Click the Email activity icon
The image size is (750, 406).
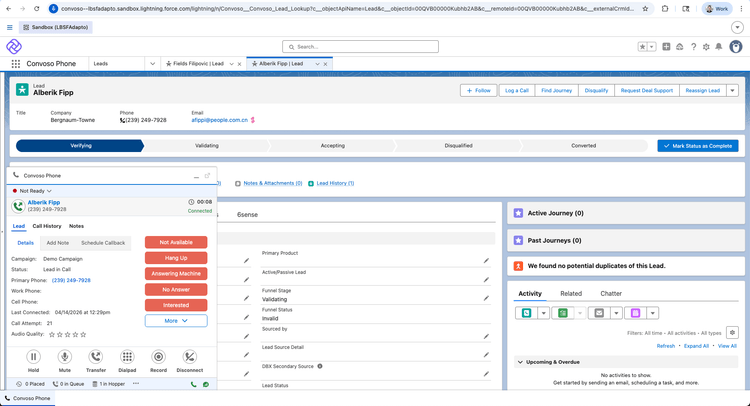tap(599, 313)
